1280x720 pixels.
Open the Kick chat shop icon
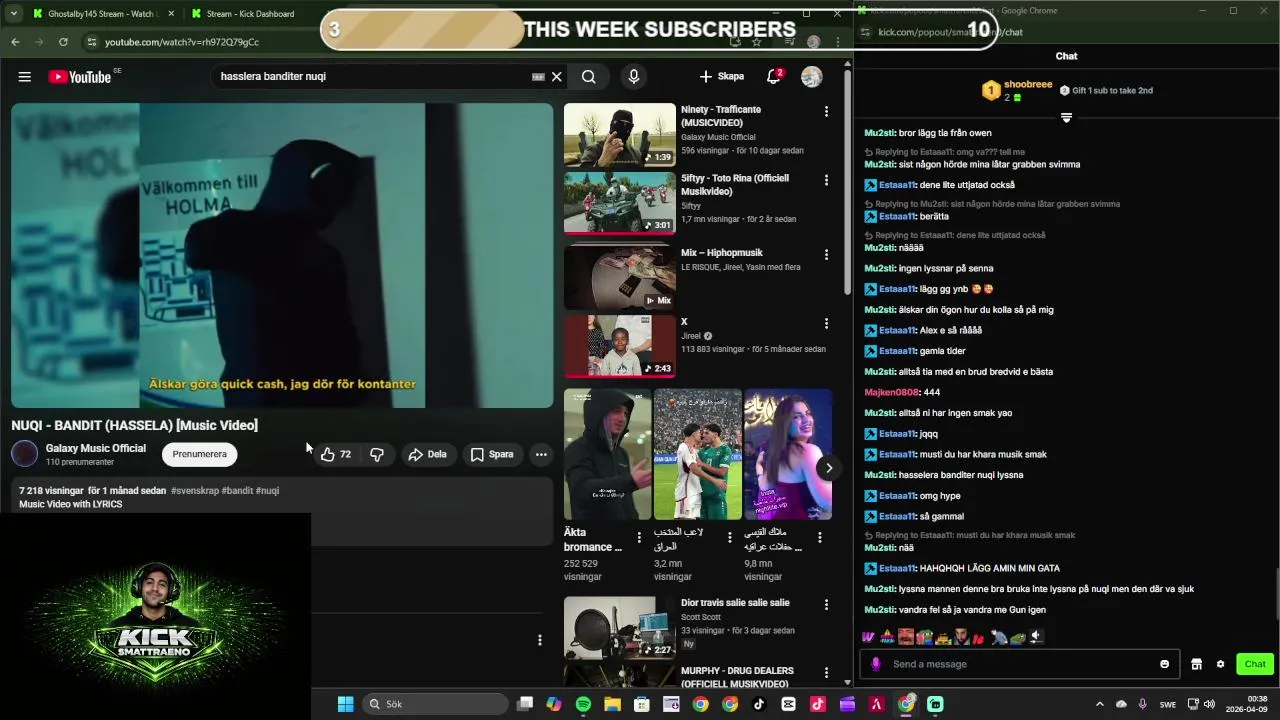coord(1196,664)
